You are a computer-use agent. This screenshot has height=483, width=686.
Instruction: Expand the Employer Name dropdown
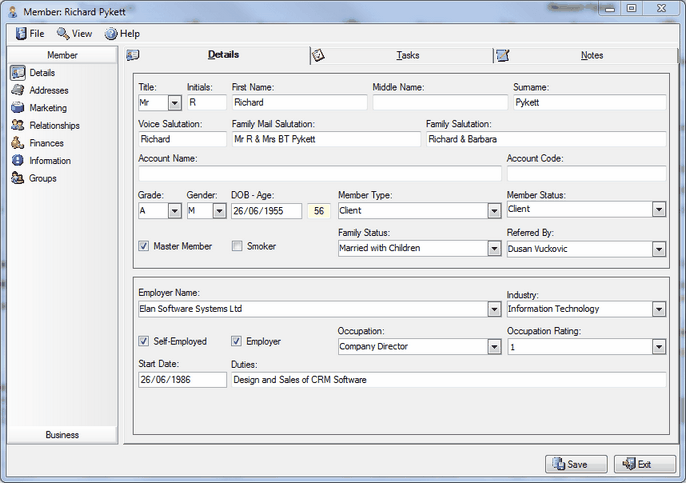tap(494, 309)
